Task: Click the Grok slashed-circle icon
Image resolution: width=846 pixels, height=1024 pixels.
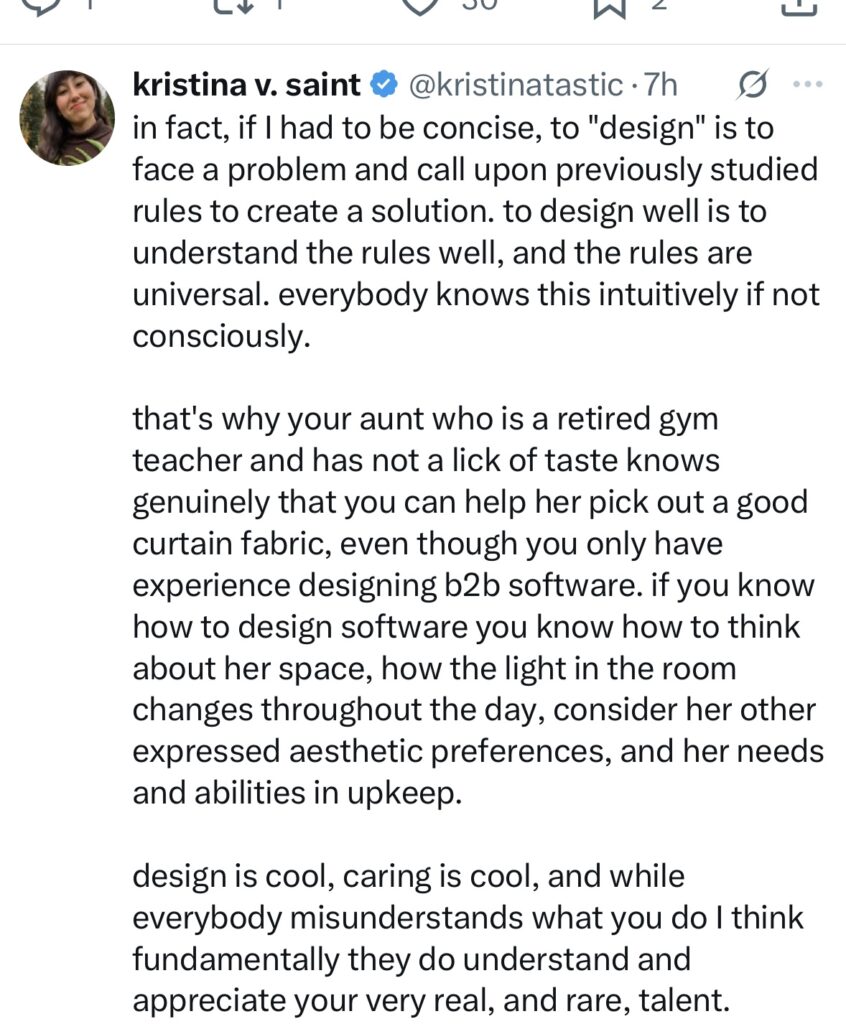Action: point(752,86)
